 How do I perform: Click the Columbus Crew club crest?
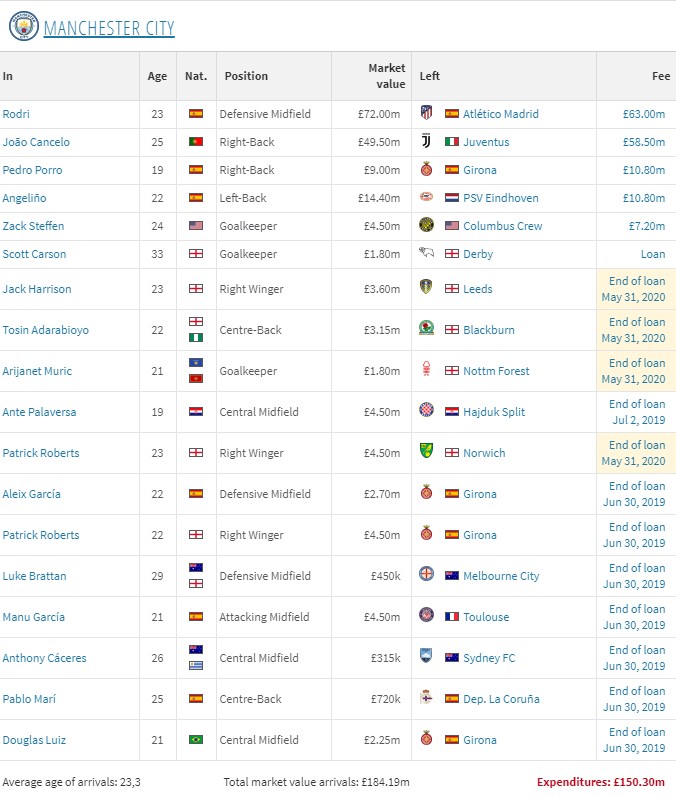(x=427, y=226)
